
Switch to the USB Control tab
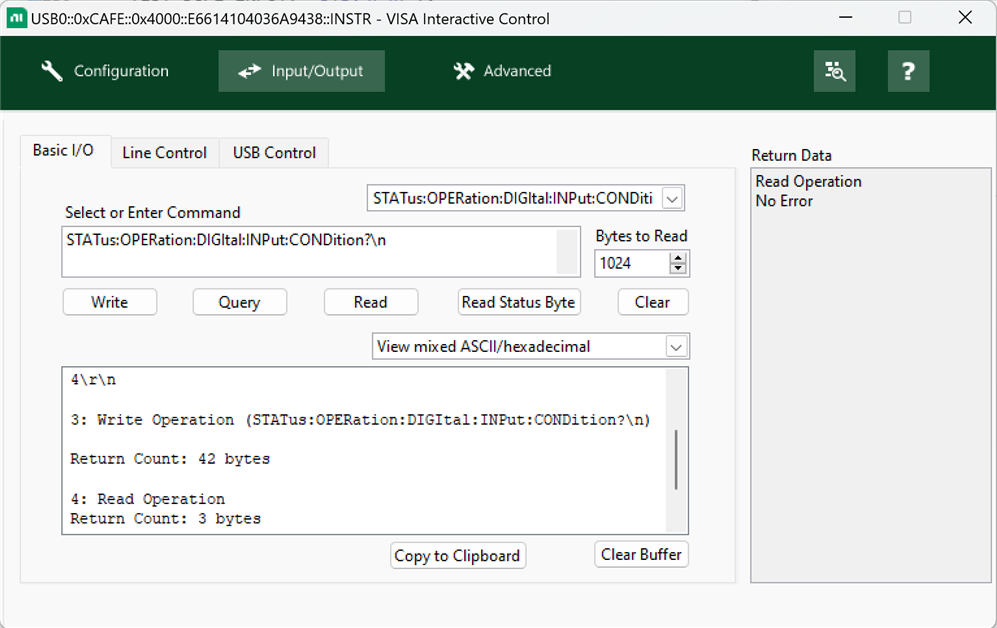point(274,153)
